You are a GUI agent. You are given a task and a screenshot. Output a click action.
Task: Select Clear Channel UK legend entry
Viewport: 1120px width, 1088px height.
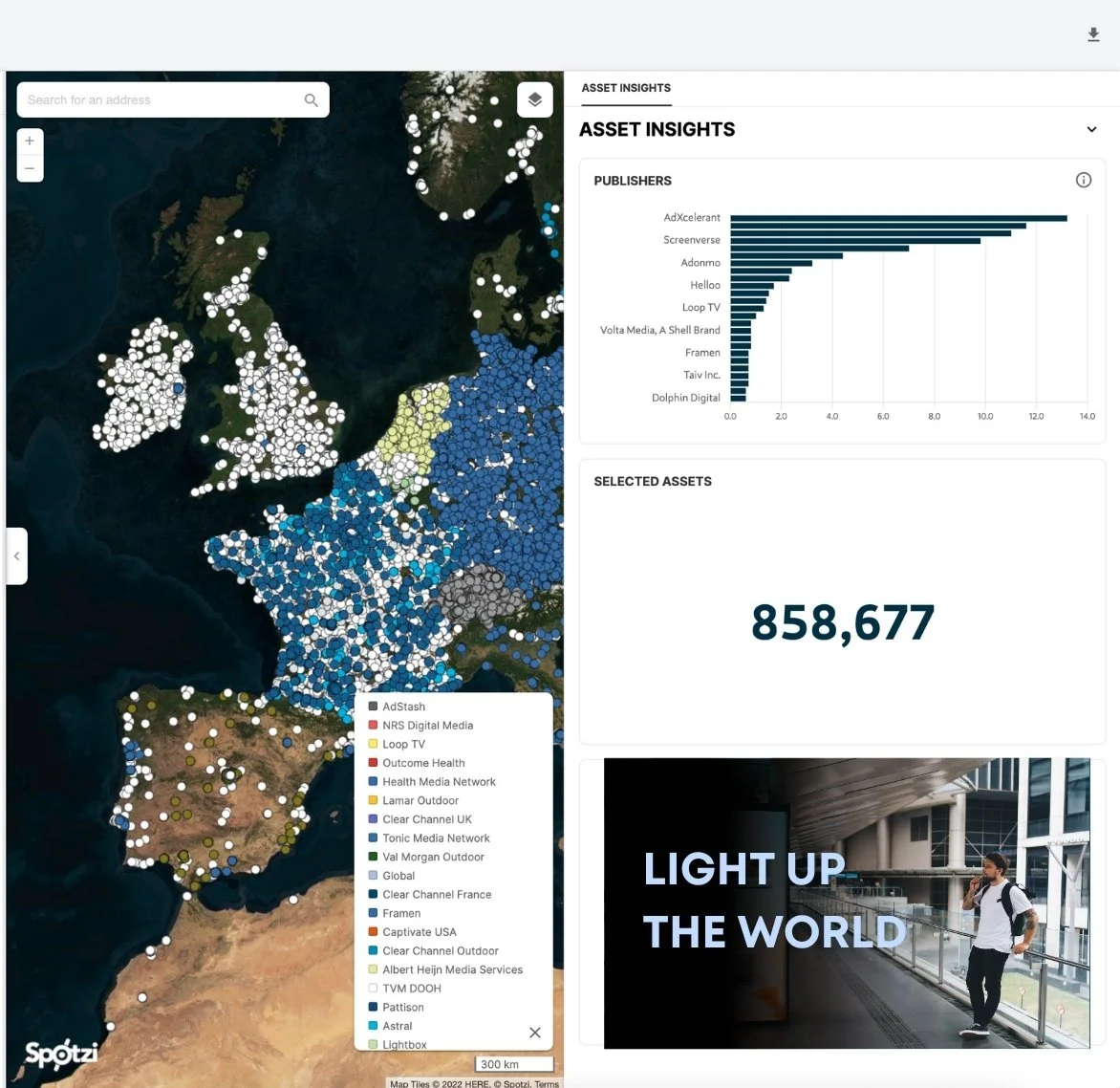point(420,819)
